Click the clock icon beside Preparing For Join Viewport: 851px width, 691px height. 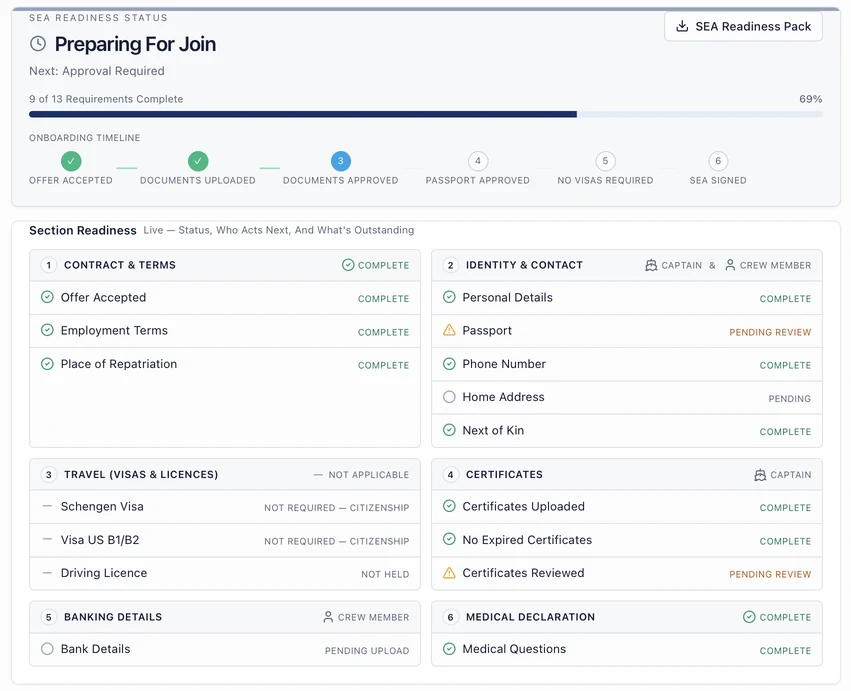coord(37,43)
